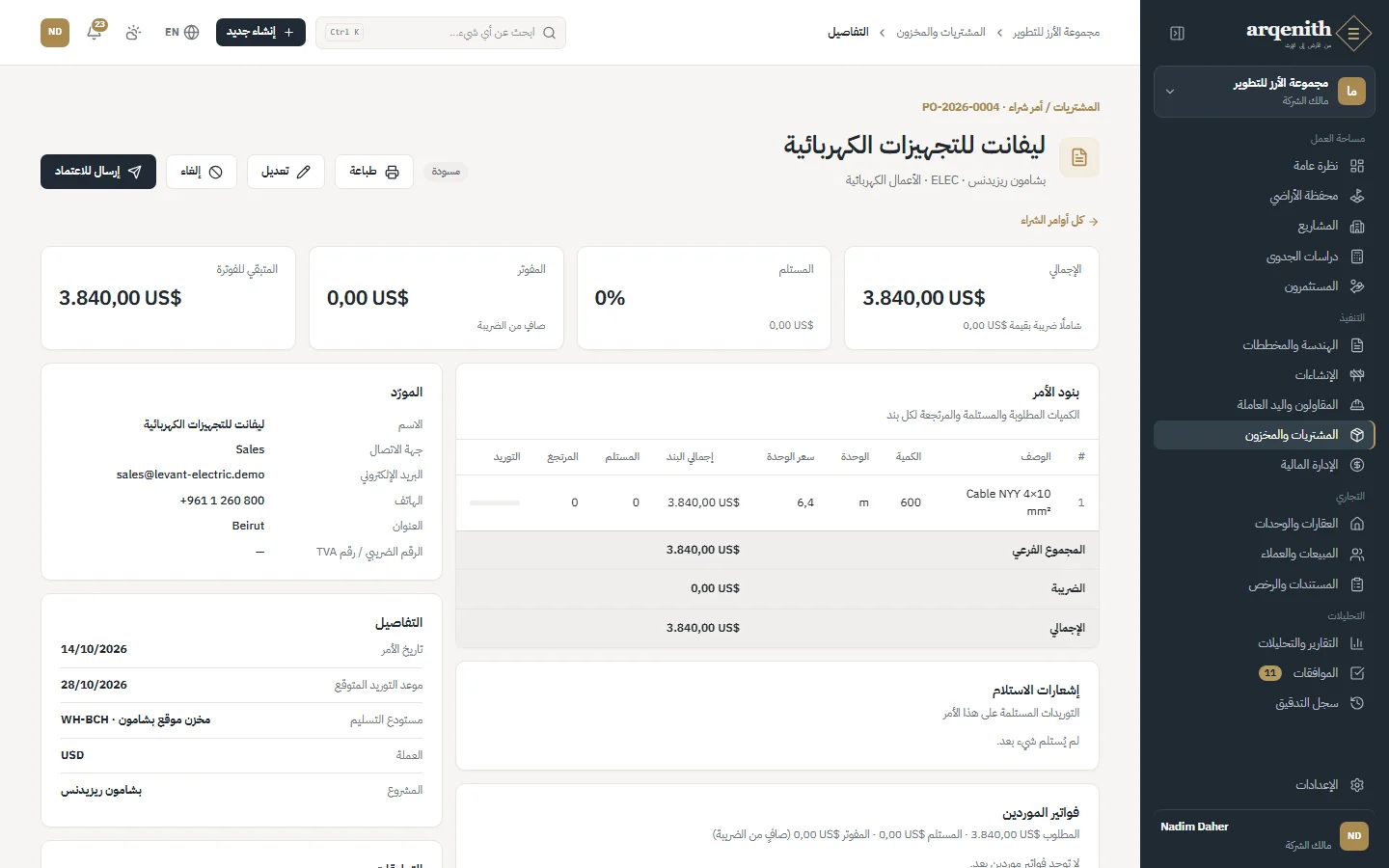This screenshot has width=1389, height=868.
Task: Click the sales@levant-electric.demo email
Action: (x=190, y=475)
